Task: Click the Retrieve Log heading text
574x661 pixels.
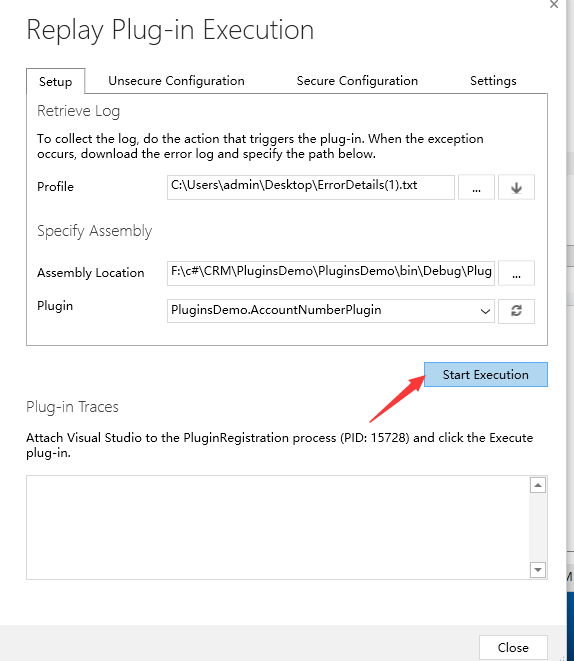Action: 78,111
